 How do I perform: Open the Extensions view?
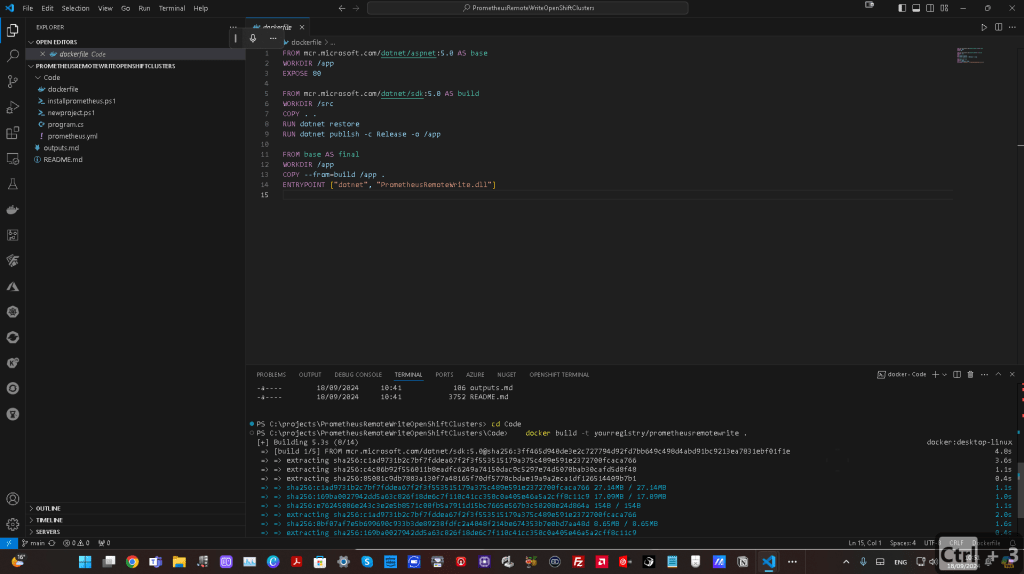(x=12, y=133)
